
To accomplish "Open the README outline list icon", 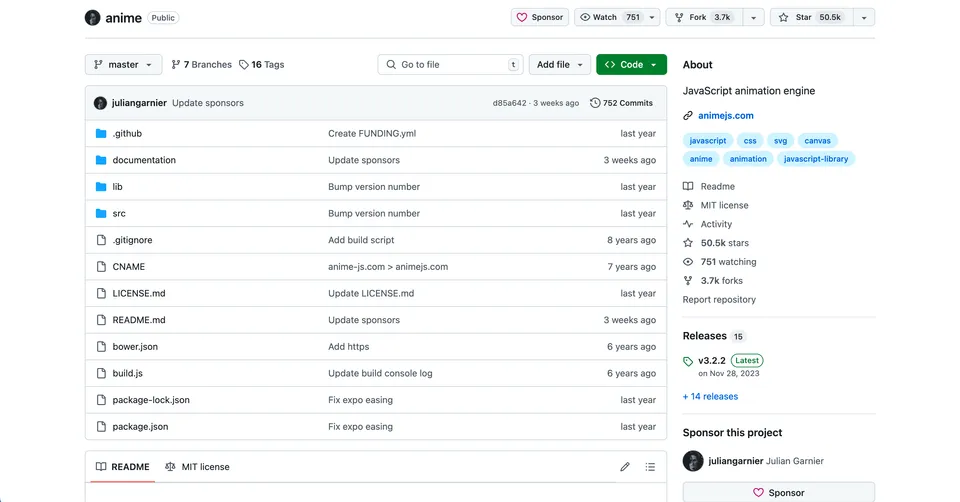I will pyautogui.click(x=650, y=467).
